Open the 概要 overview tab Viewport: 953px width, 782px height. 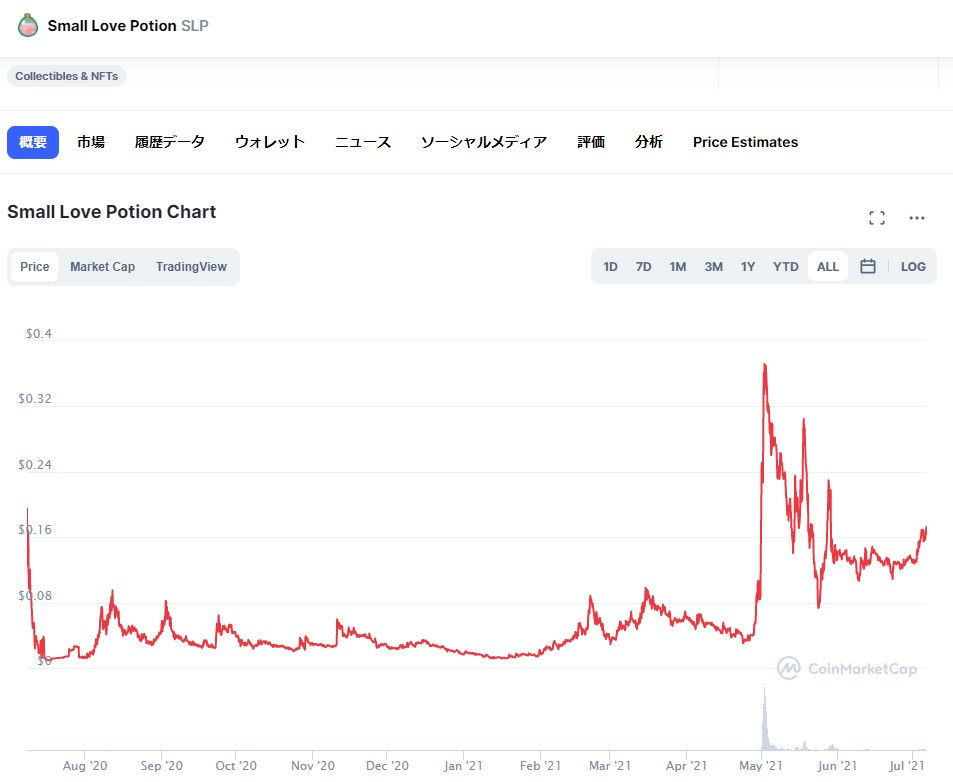click(33, 142)
